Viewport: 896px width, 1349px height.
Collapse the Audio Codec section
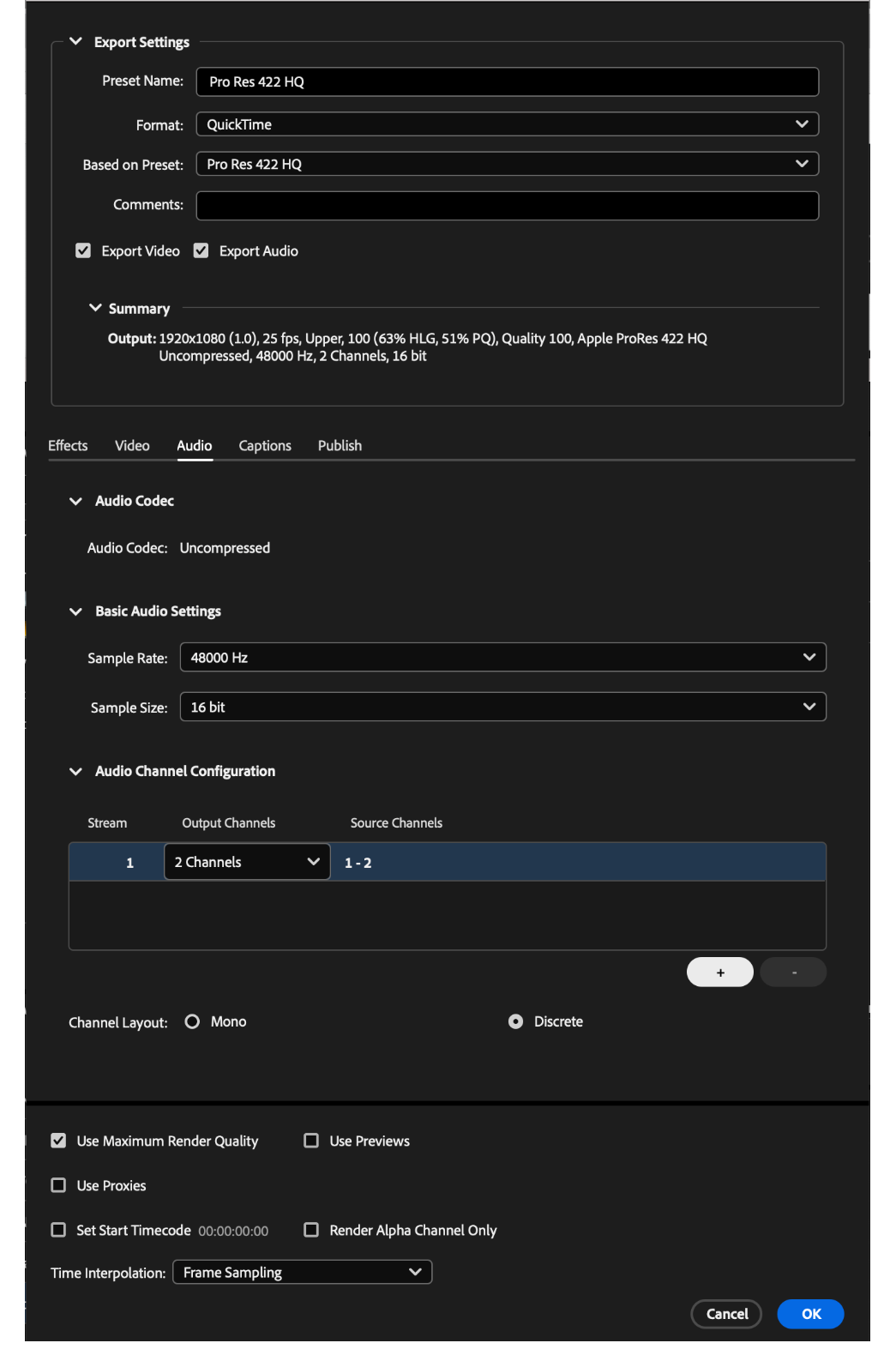tap(75, 501)
